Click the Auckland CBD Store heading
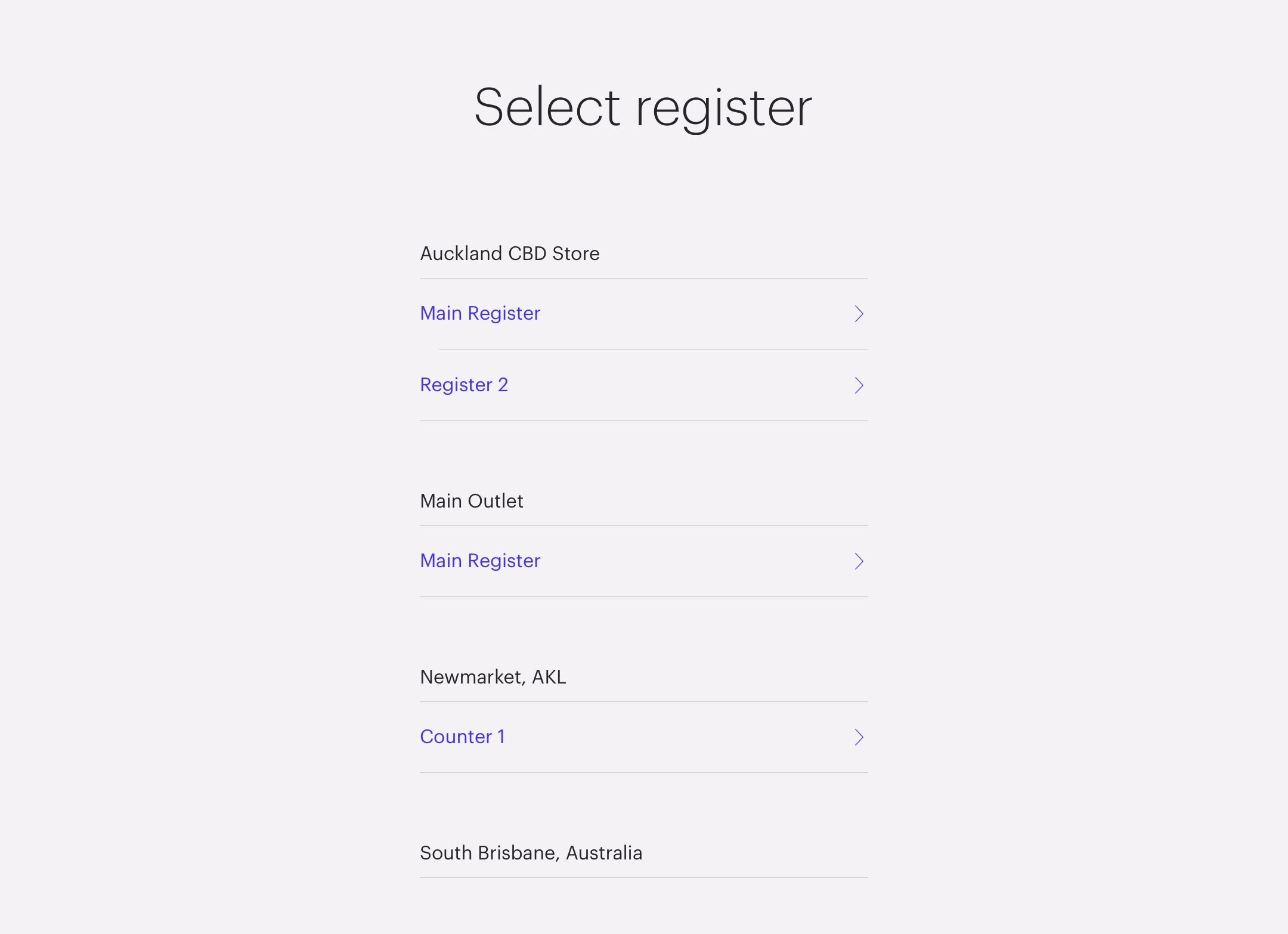 tap(510, 253)
